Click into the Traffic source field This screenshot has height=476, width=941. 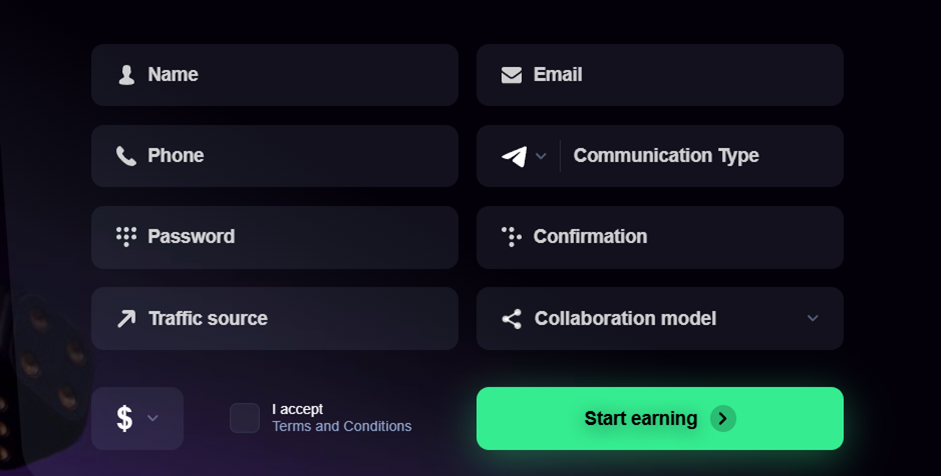pos(300,319)
